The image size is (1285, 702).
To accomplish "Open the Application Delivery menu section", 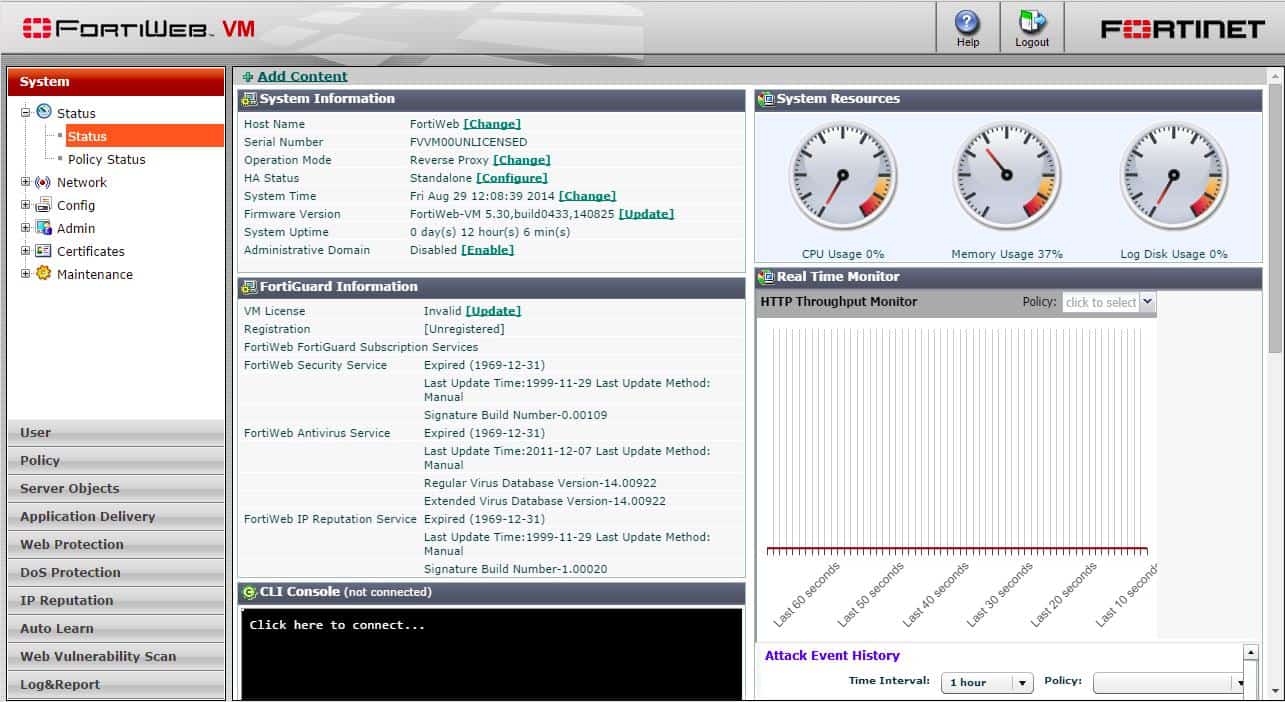I will [x=116, y=517].
